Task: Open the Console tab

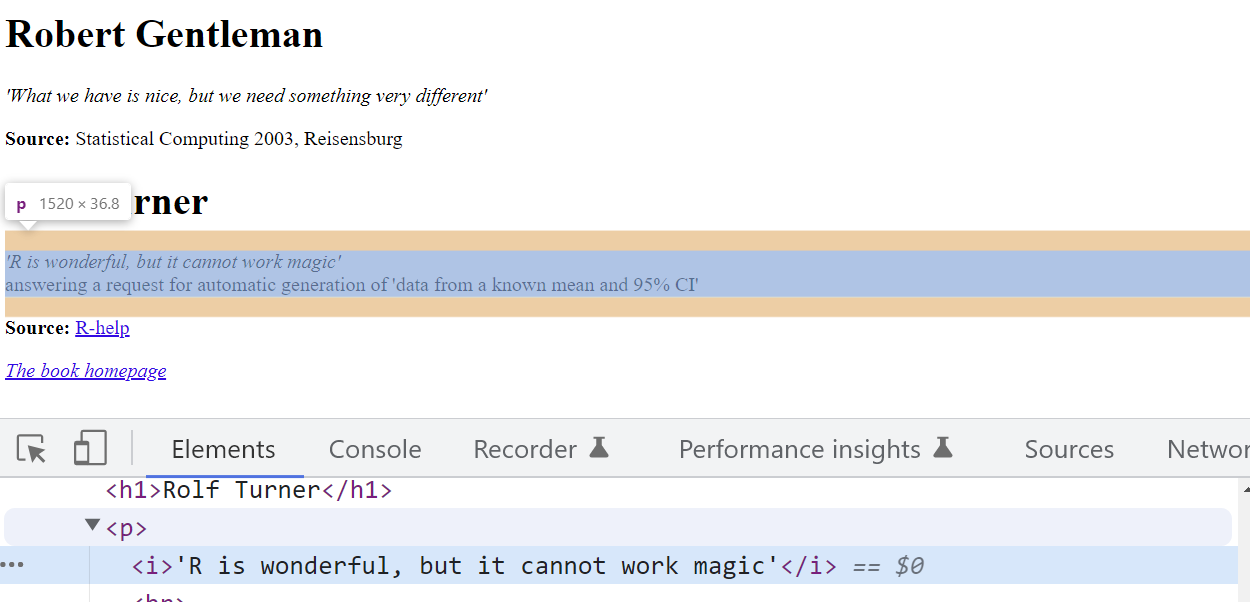Action: (375, 450)
